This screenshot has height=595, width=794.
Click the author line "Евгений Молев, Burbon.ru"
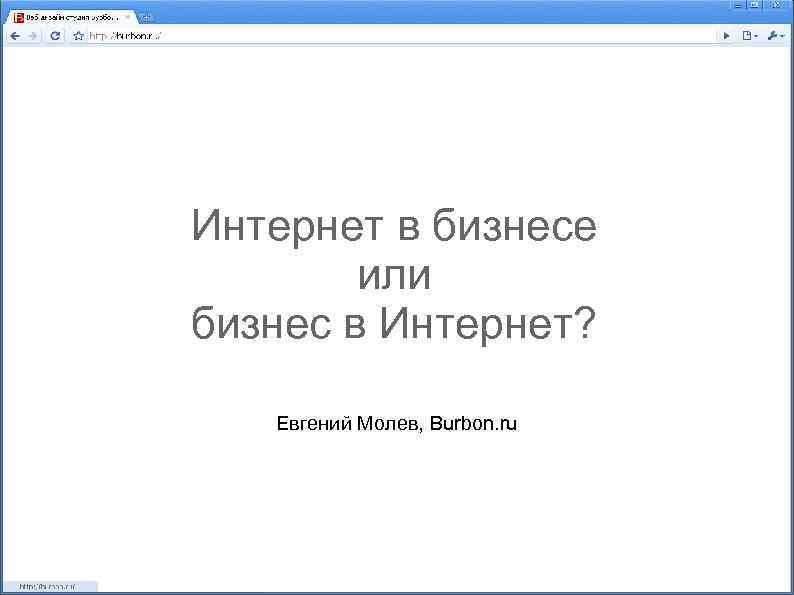pyautogui.click(x=397, y=423)
